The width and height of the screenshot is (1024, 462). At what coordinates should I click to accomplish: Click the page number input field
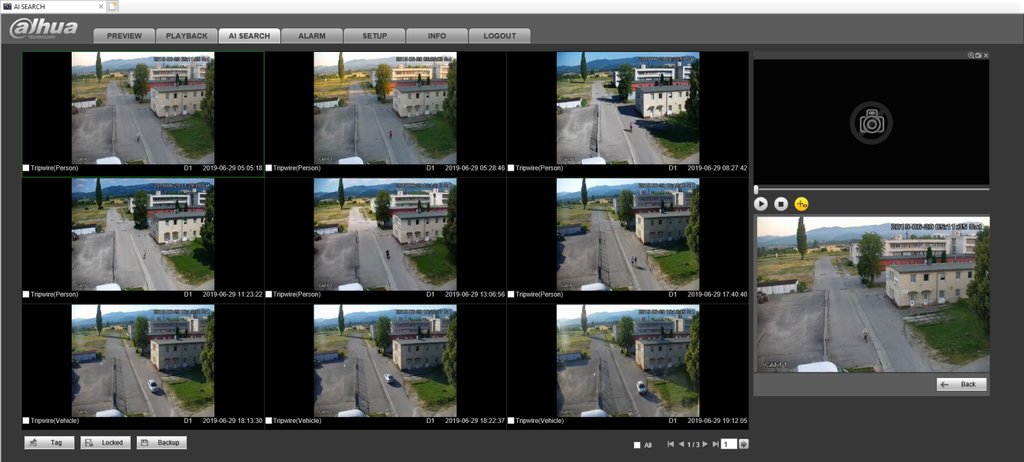tap(728, 444)
